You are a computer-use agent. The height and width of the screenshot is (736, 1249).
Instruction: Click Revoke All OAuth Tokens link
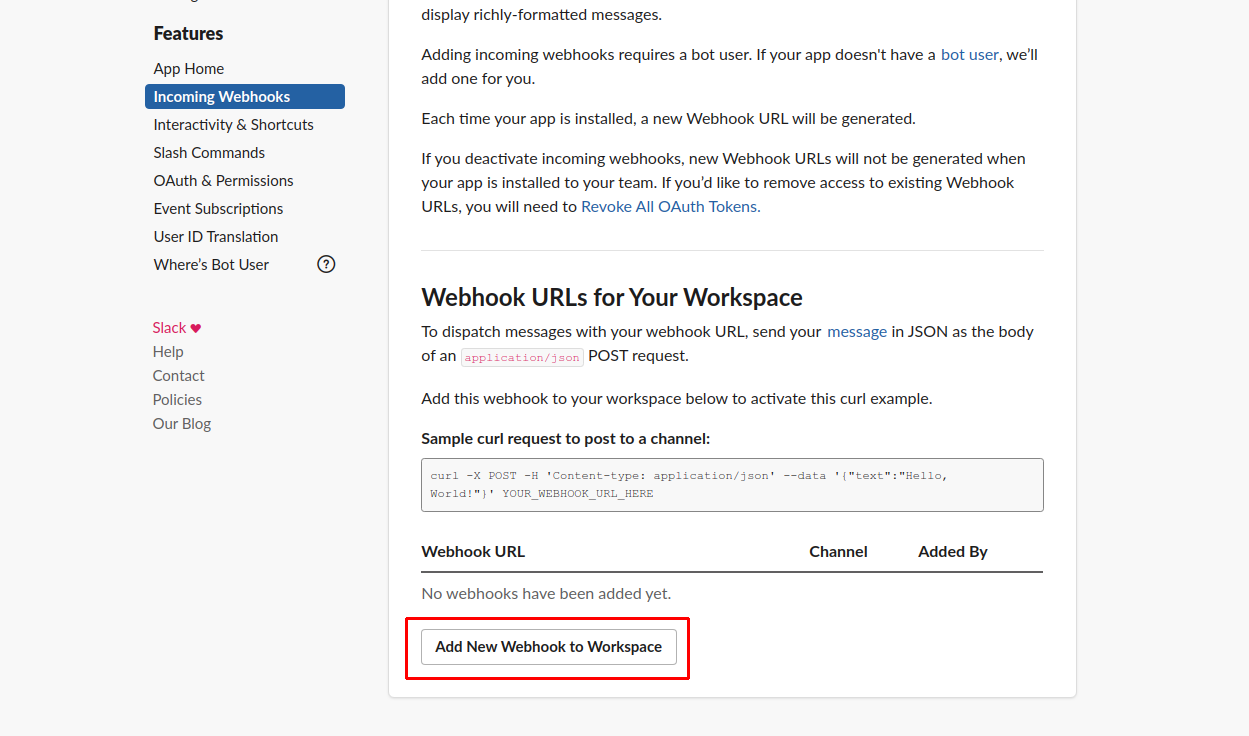point(671,207)
